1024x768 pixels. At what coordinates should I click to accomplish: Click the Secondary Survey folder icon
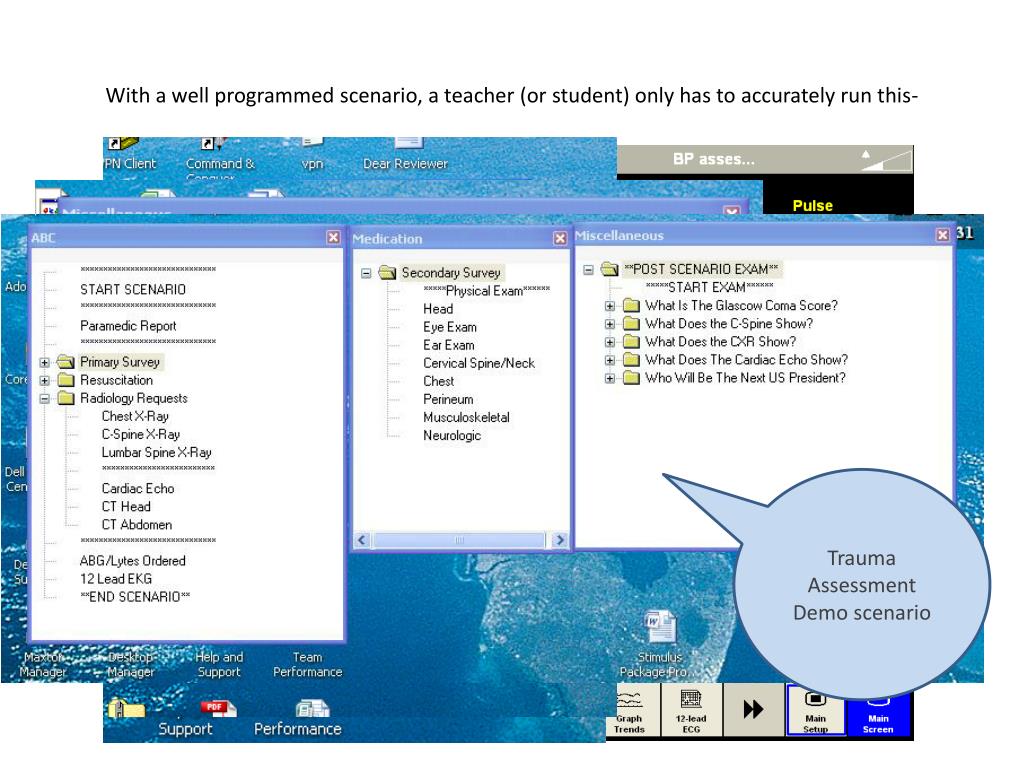click(x=387, y=272)
